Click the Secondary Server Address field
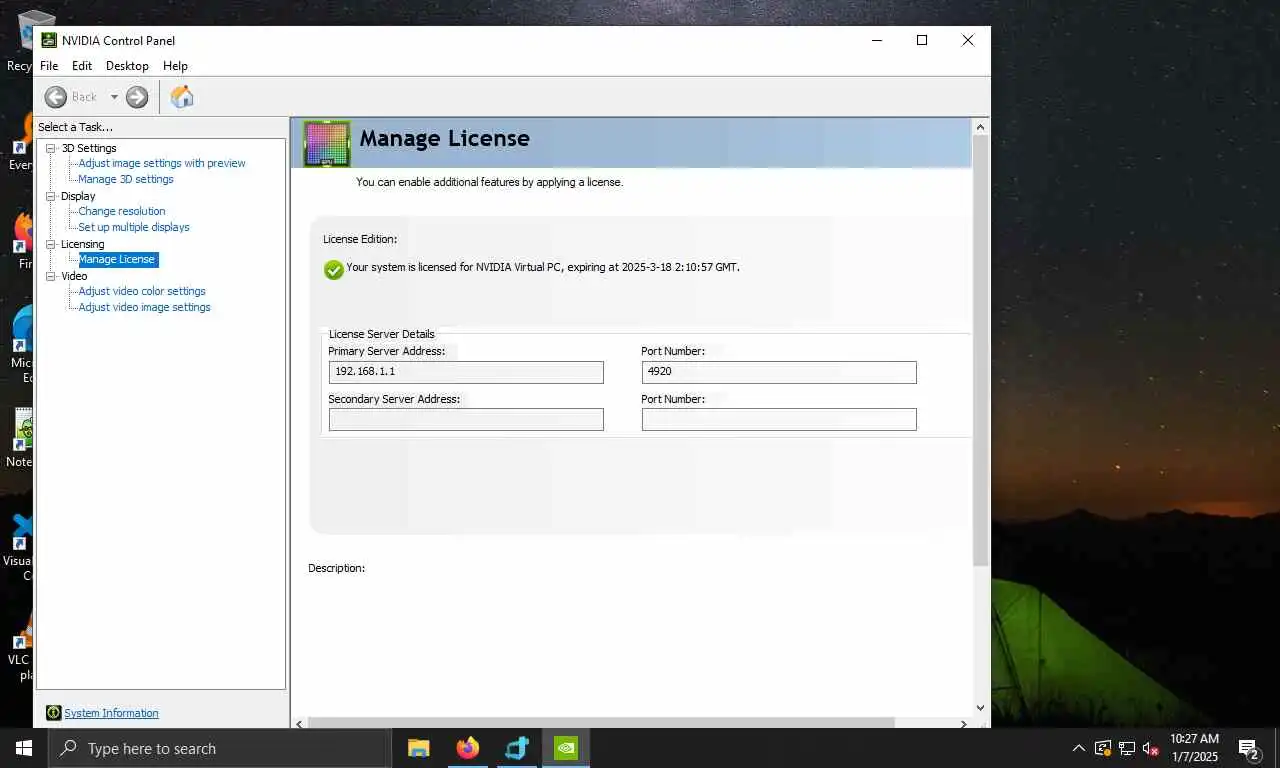This screenshot has height=768, width=1280. (466, 420)
